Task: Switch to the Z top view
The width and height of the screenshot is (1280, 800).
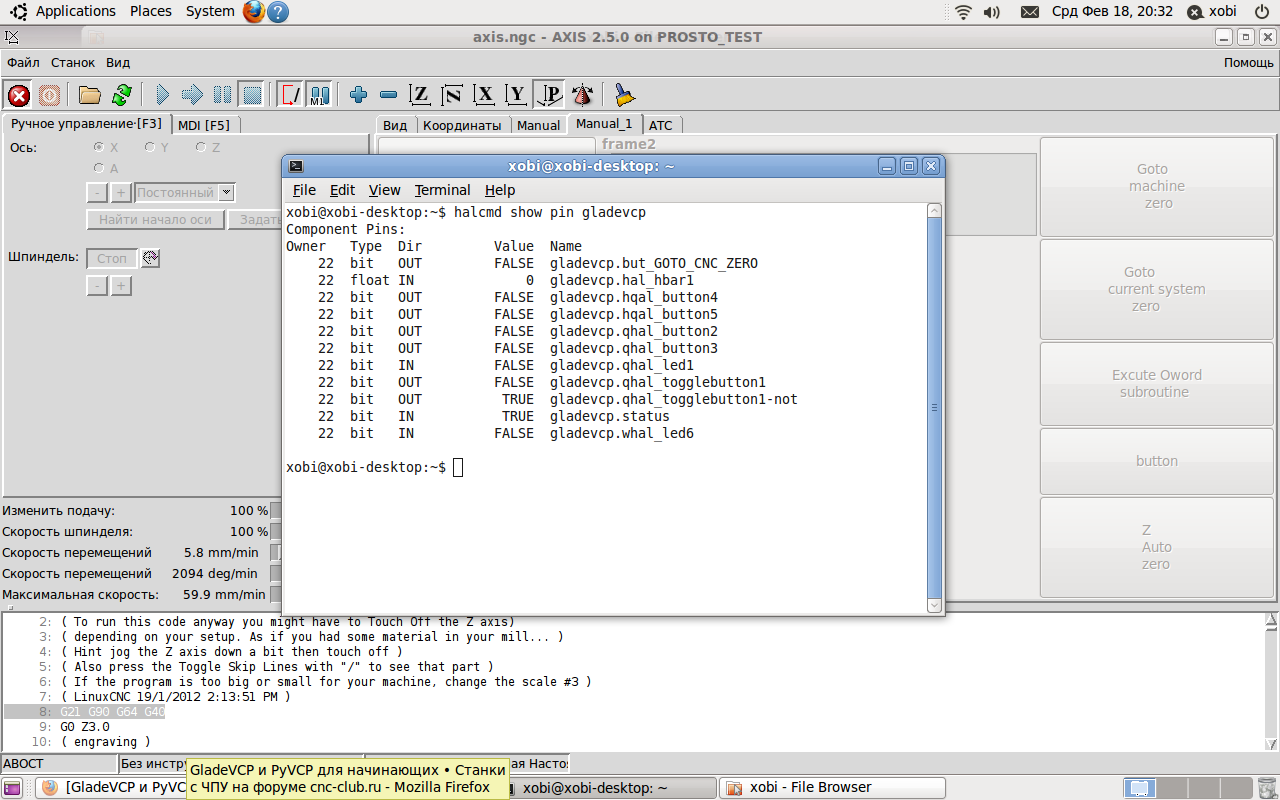Action: tap(421, 95)
